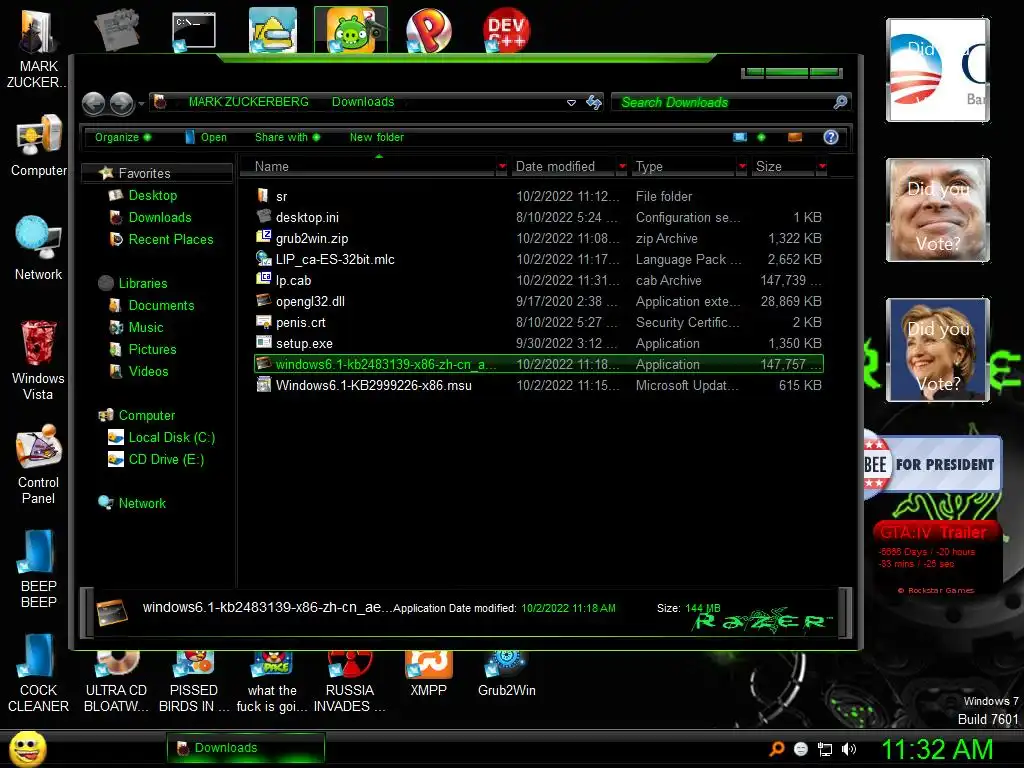Click the change view icon

click(740, 137)
